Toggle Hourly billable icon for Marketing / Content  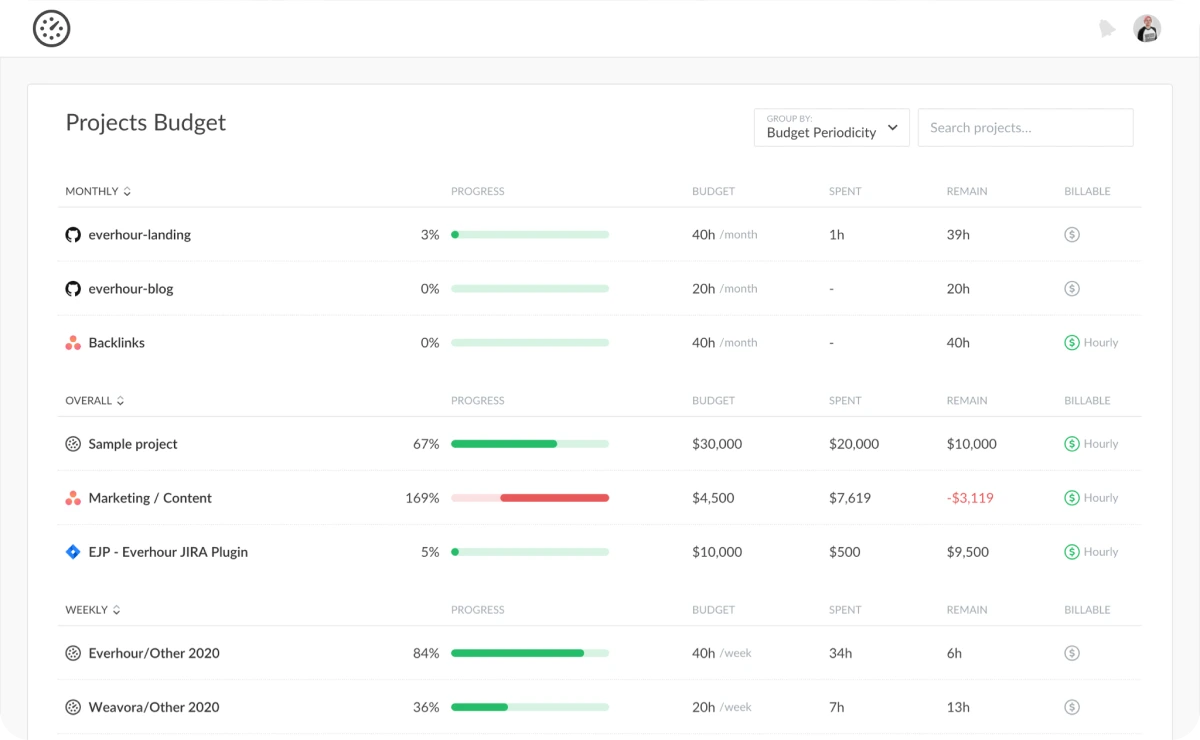click(1072, 498)
